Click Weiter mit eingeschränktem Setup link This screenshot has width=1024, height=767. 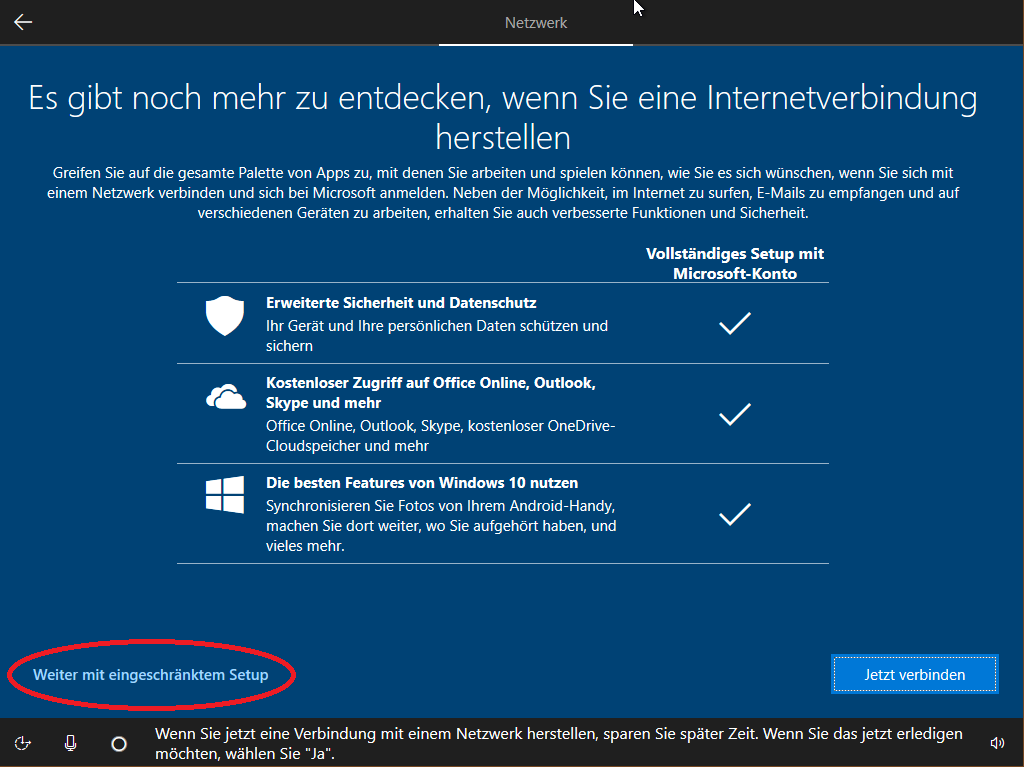click(x=151, y=675)
